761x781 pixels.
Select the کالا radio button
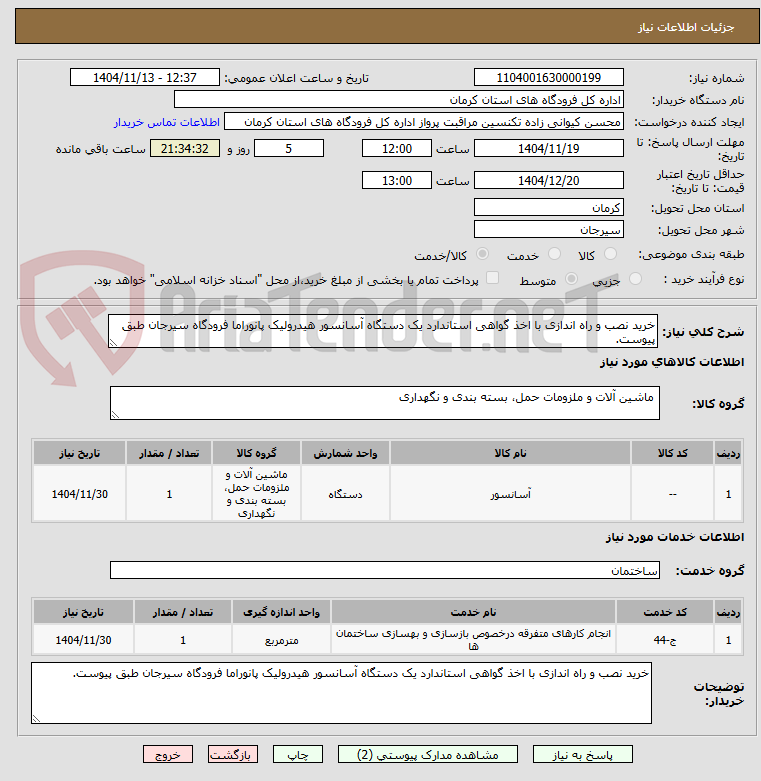(x=610, y=254)
